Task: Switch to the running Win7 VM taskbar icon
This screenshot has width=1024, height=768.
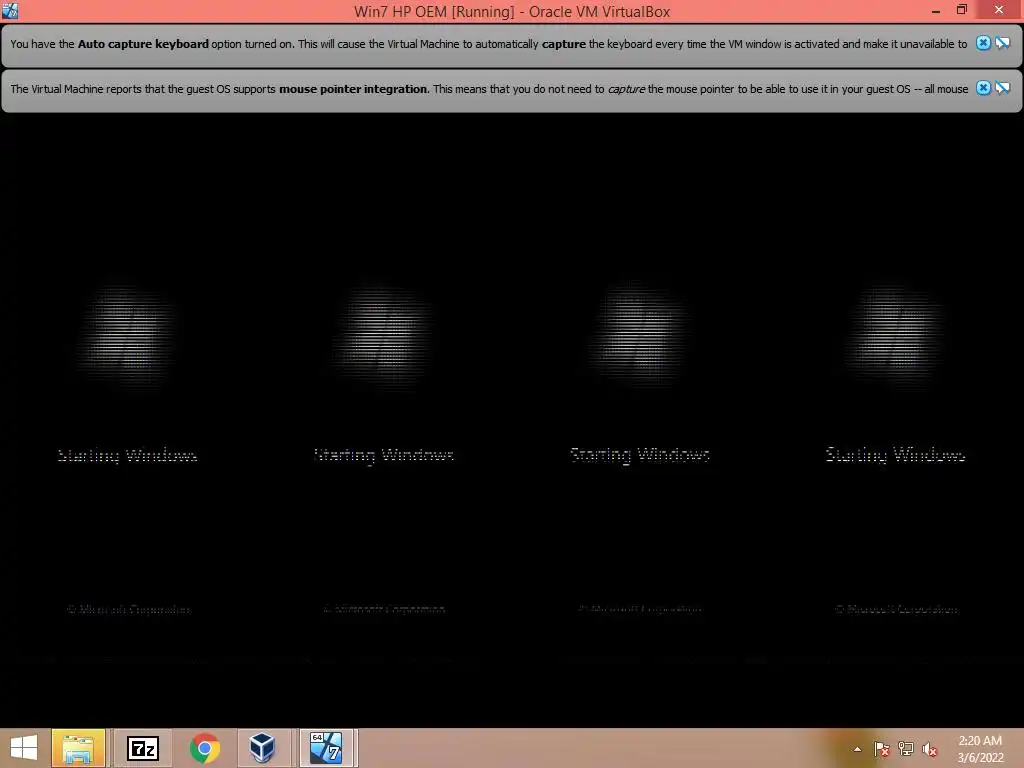Action: (x=326, y=748)
